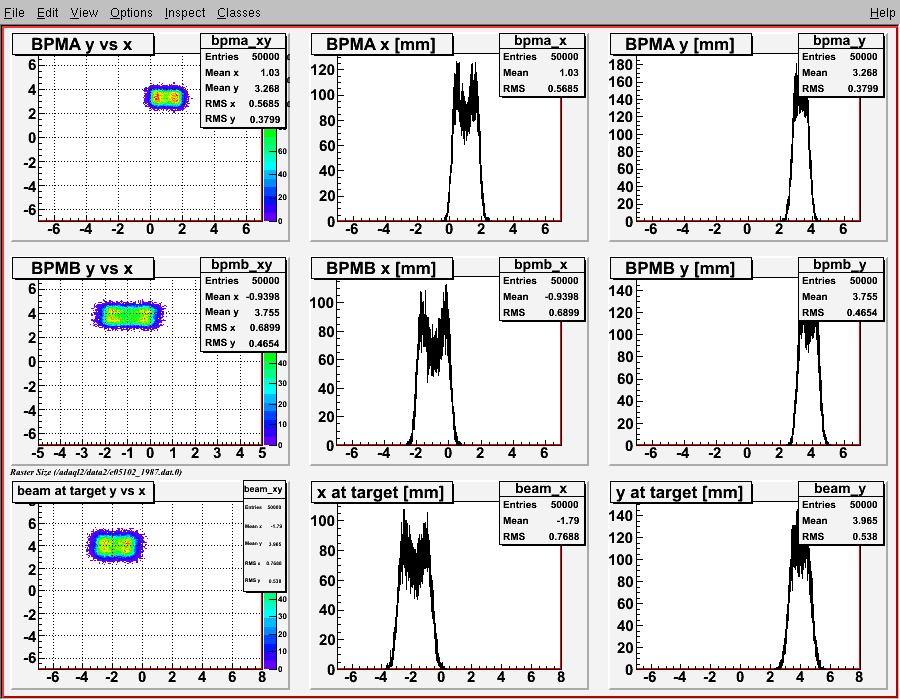The height and width of the screenshot is (700, 900).
Task: Click the beam at target color palette
Action: point(270,631)
